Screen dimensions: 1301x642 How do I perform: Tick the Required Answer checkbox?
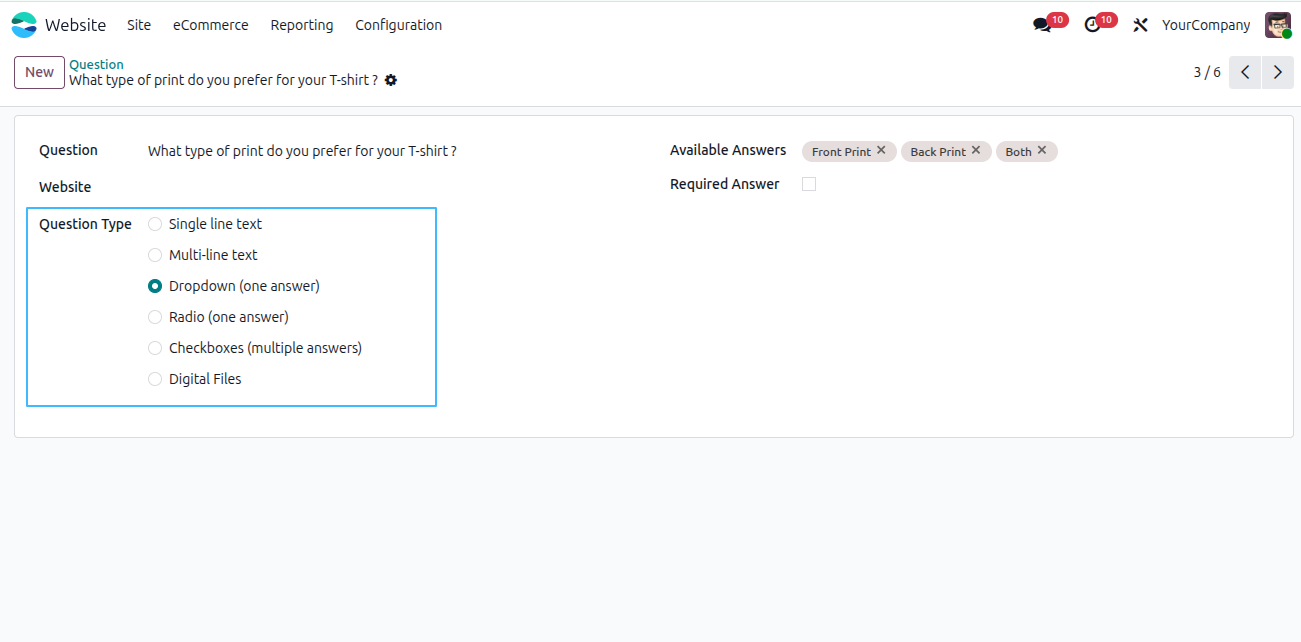(809, 184)
